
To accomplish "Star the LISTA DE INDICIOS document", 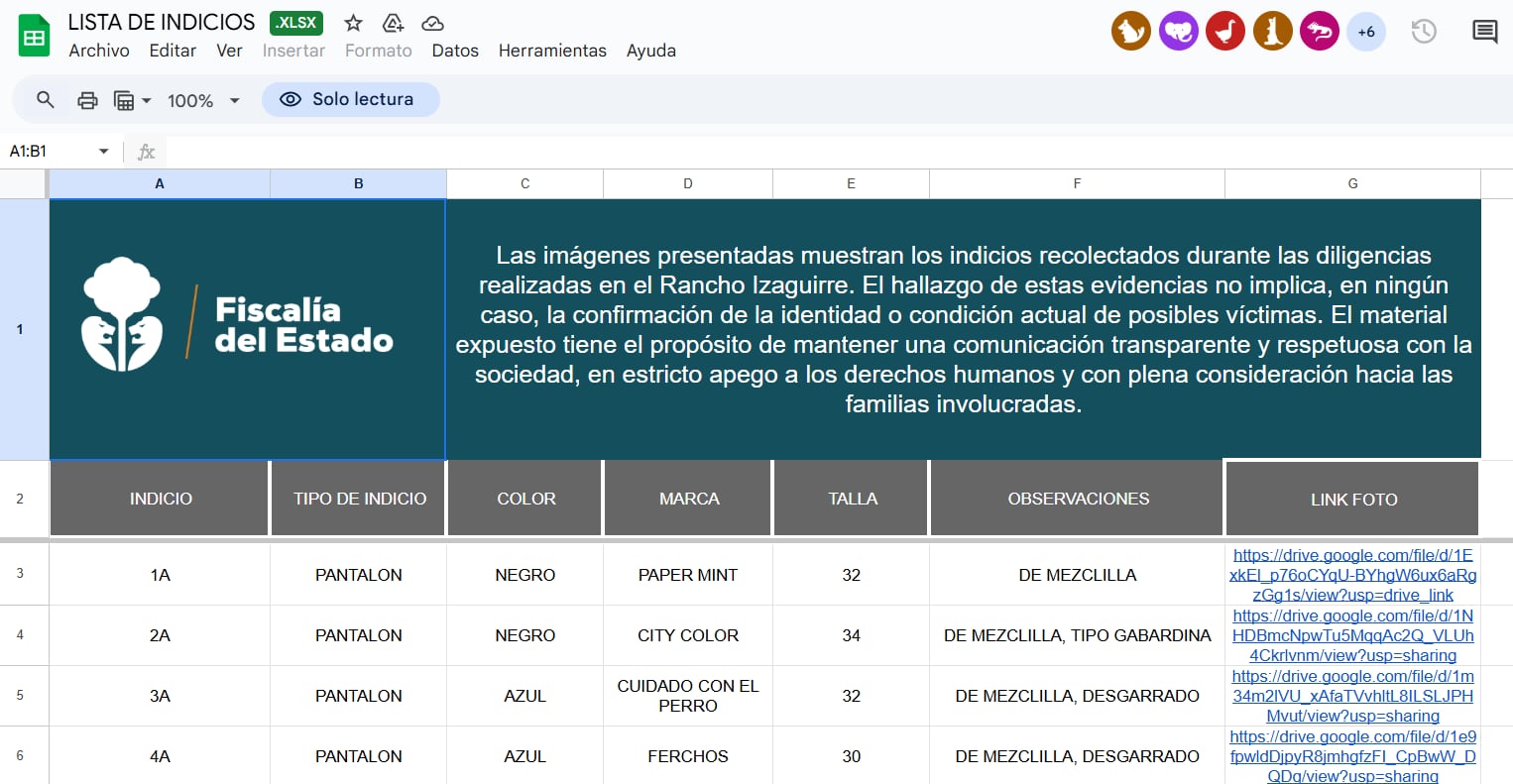I will (353, 23).
